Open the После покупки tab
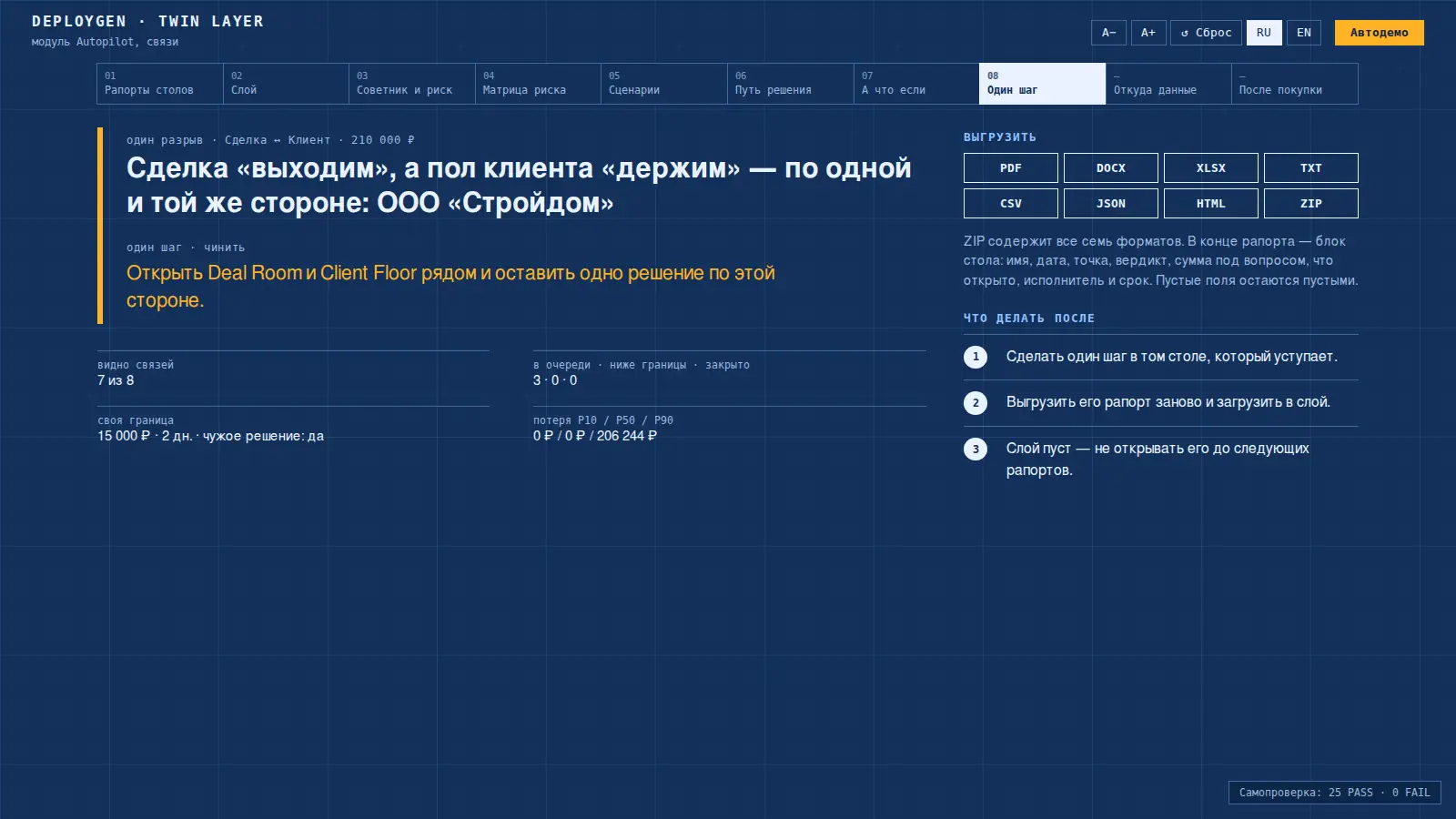 pos(1295,84)
